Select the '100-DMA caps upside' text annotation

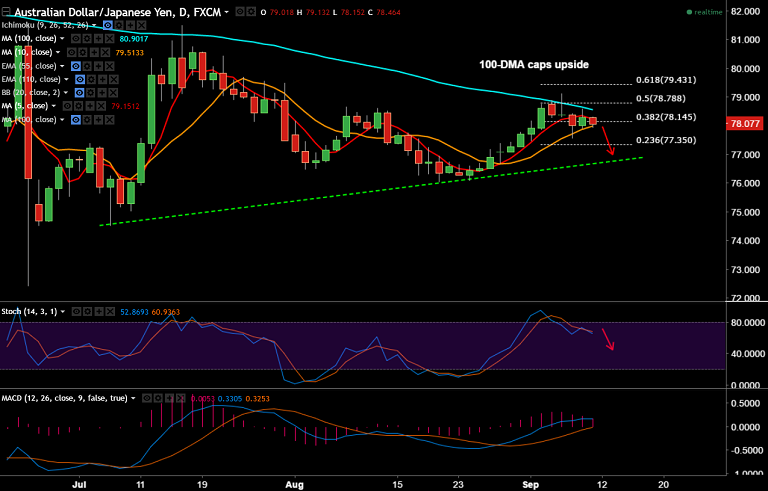(x=534, y=64)
